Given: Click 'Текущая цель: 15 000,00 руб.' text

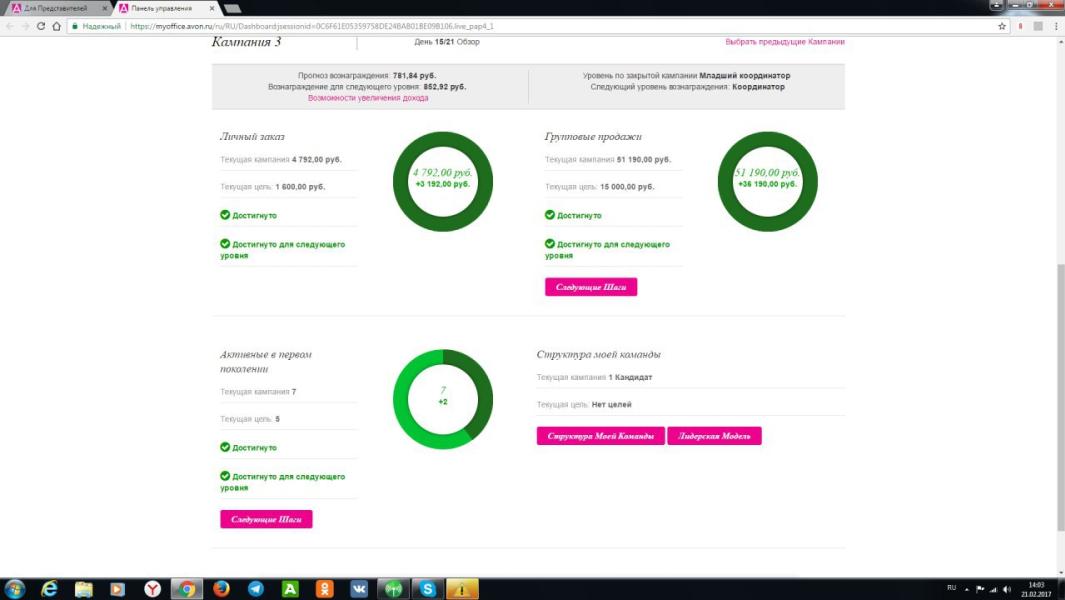Looking at the screenshot, I should 600,186.
